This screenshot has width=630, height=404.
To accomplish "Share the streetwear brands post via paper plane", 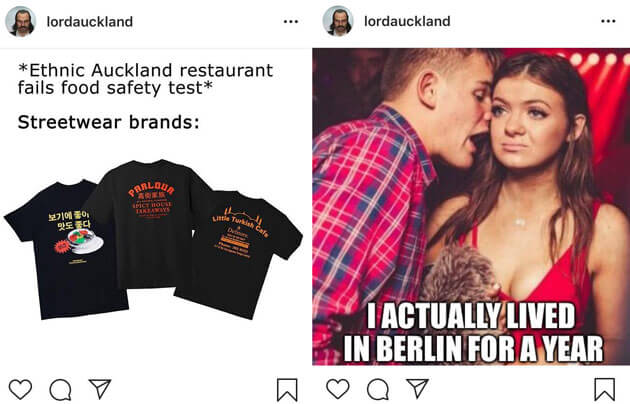I will 100,388.
